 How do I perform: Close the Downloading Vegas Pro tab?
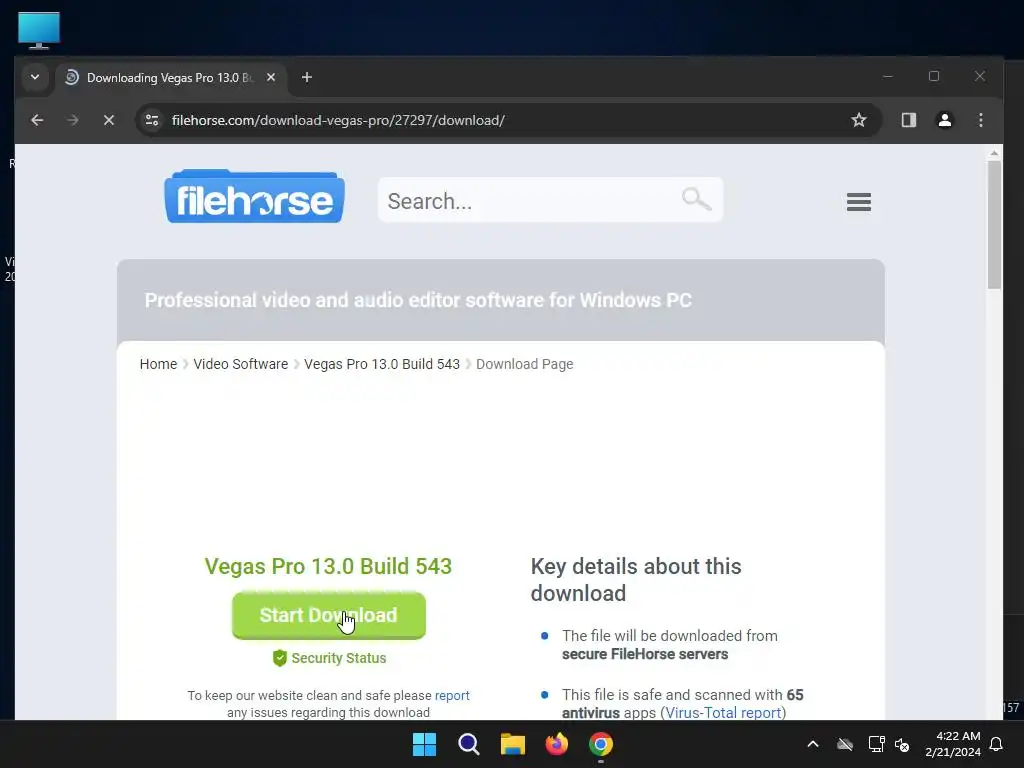pyautogui.click(x=271, y=77)
